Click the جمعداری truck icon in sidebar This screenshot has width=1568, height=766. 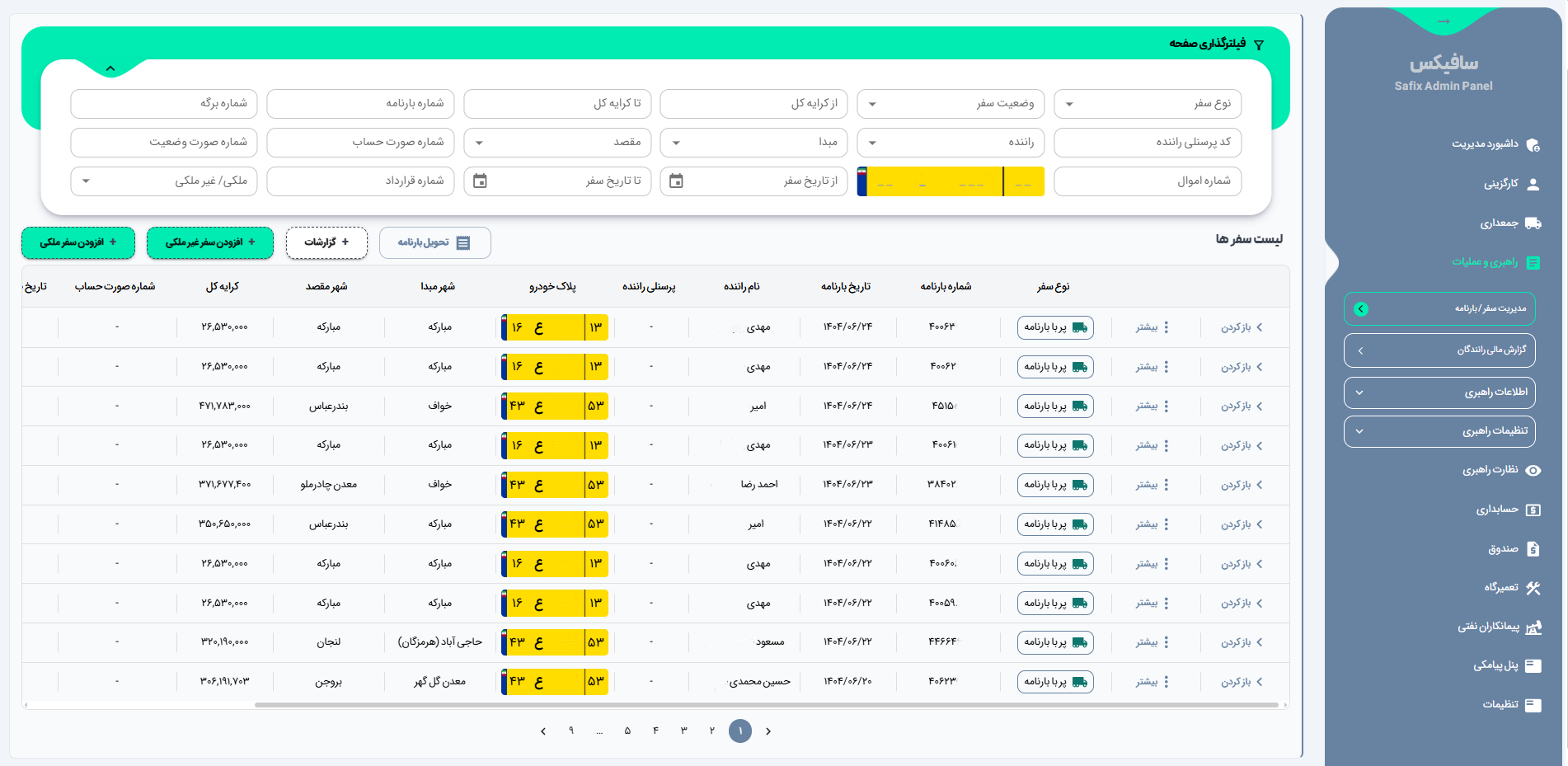(x=1533, y=223)
